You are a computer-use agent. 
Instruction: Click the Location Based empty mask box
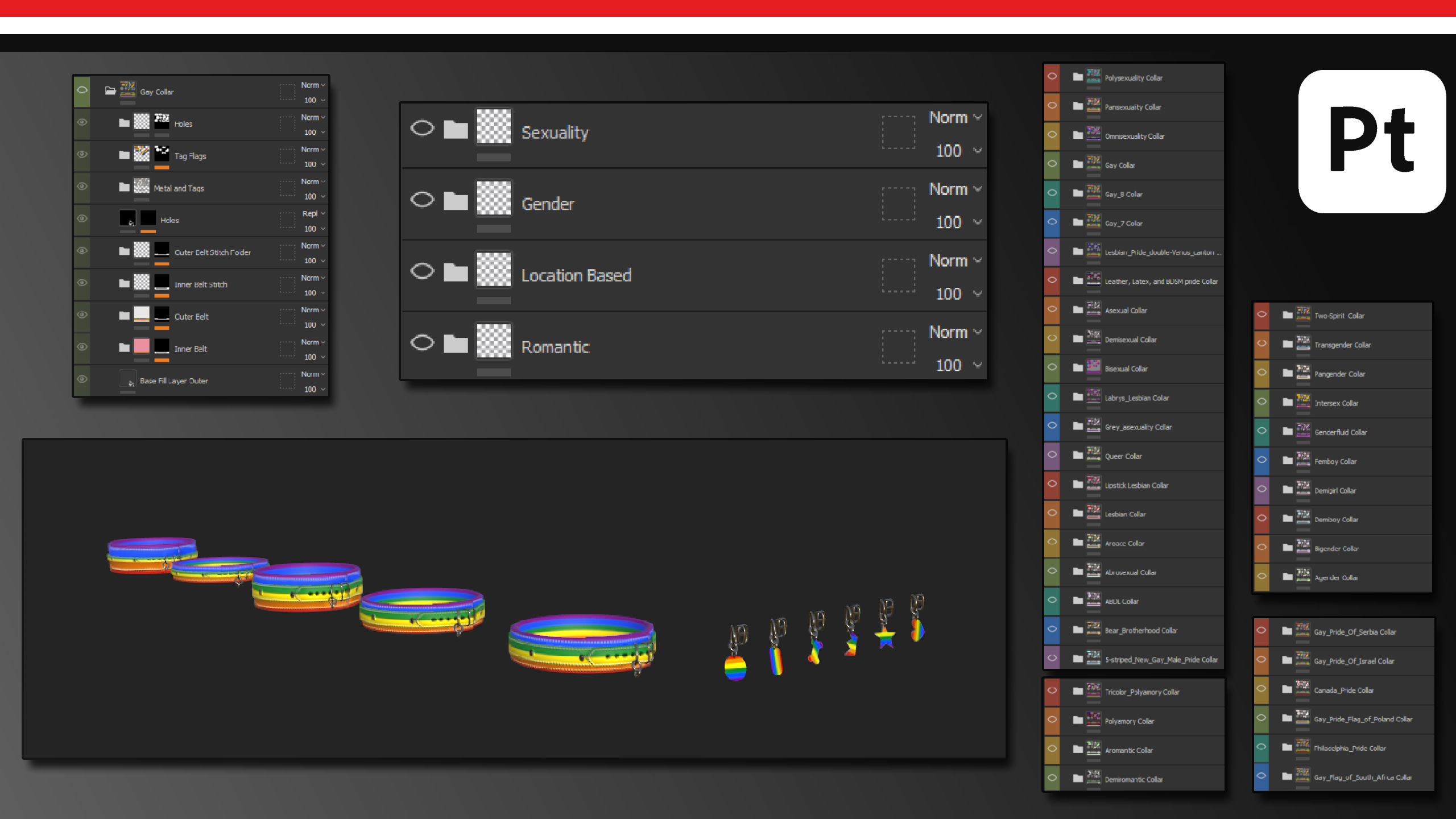tap(898, 275)
